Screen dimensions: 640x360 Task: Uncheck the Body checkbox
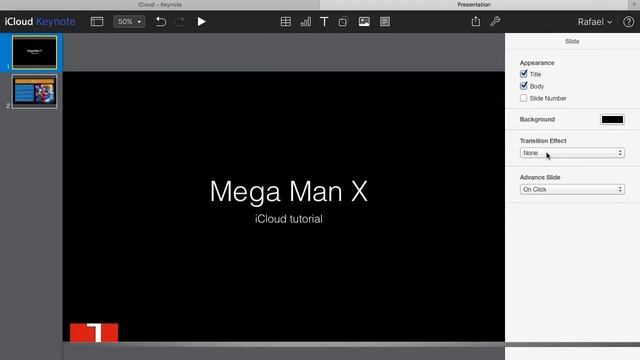pyautogui.click(x=524, y=86)
